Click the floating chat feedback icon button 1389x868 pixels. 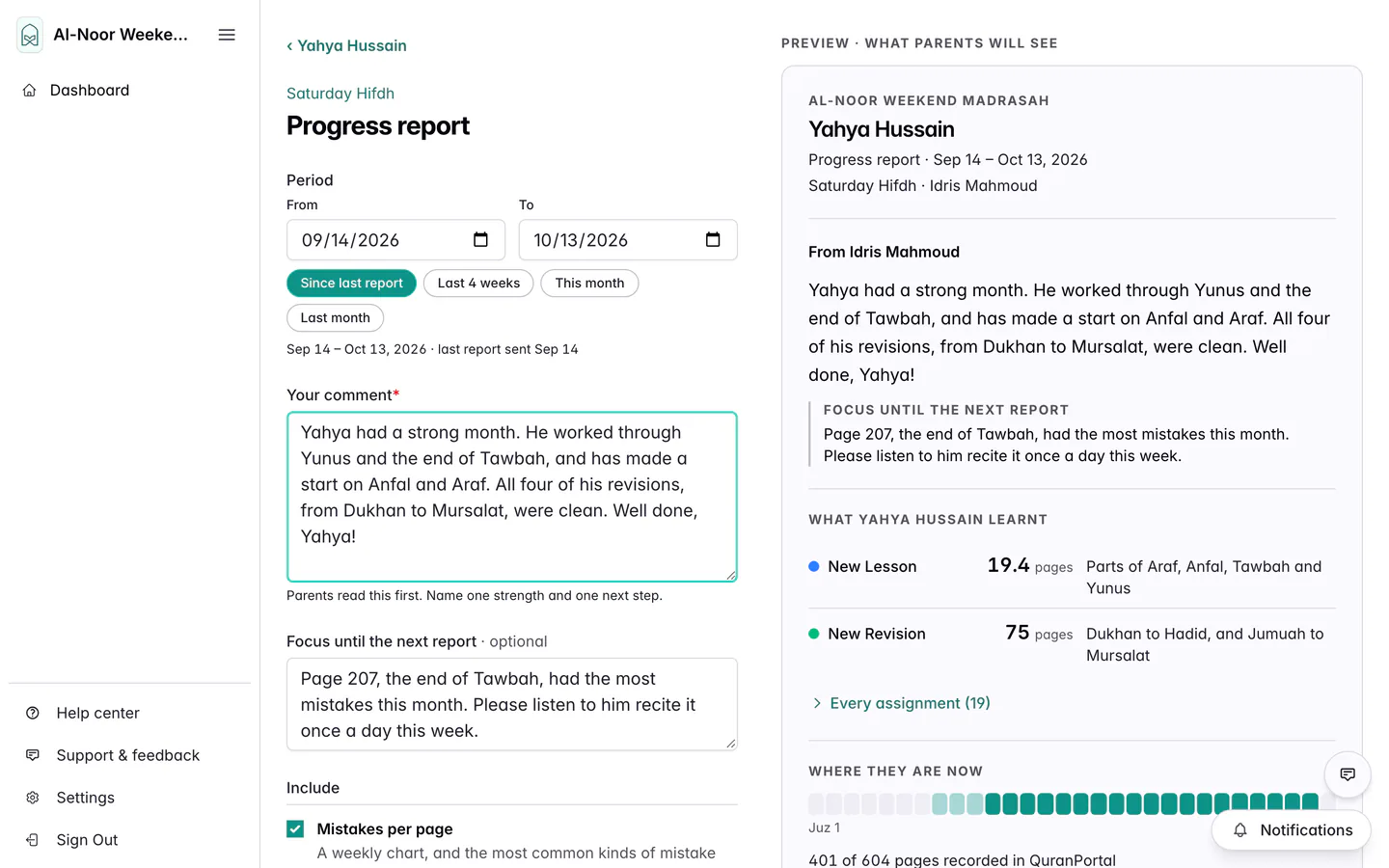point(1348,774)
